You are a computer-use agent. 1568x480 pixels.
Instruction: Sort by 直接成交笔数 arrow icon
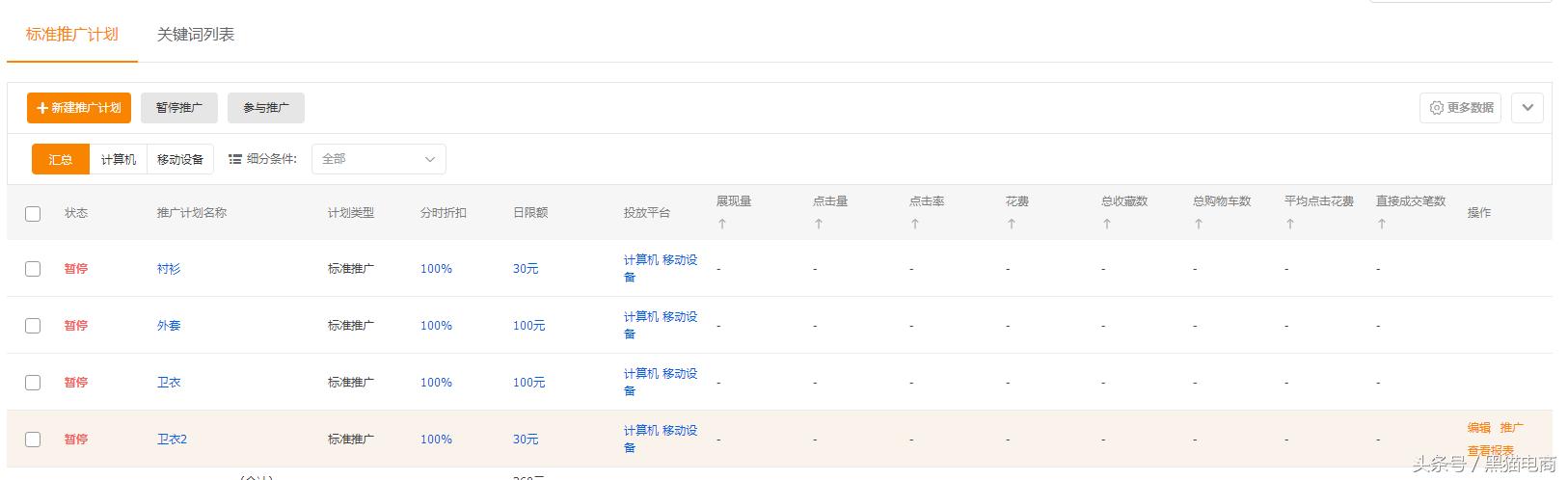(x=1381, y=224)
